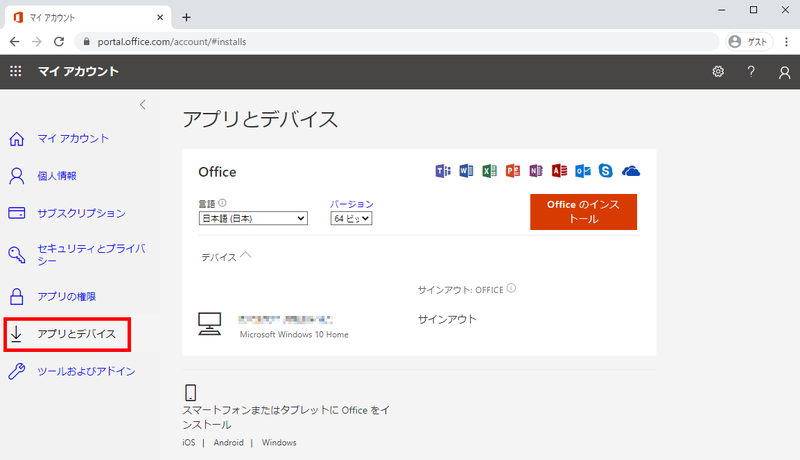Click the Outlook app icon
This screenshot has width=800, height=460.
583,171
